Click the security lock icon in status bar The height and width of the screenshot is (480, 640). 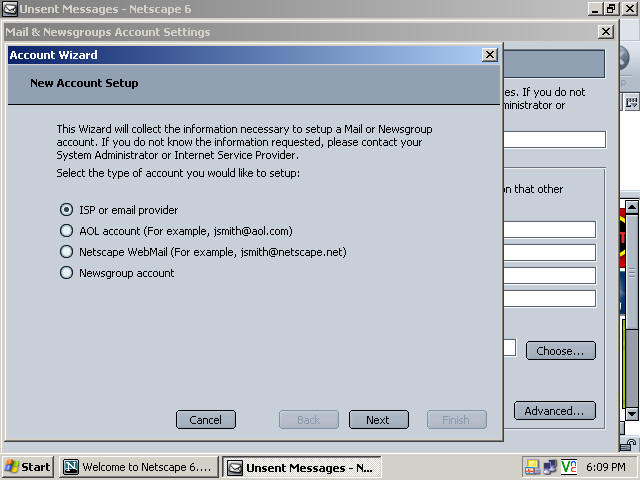(629, 445)
